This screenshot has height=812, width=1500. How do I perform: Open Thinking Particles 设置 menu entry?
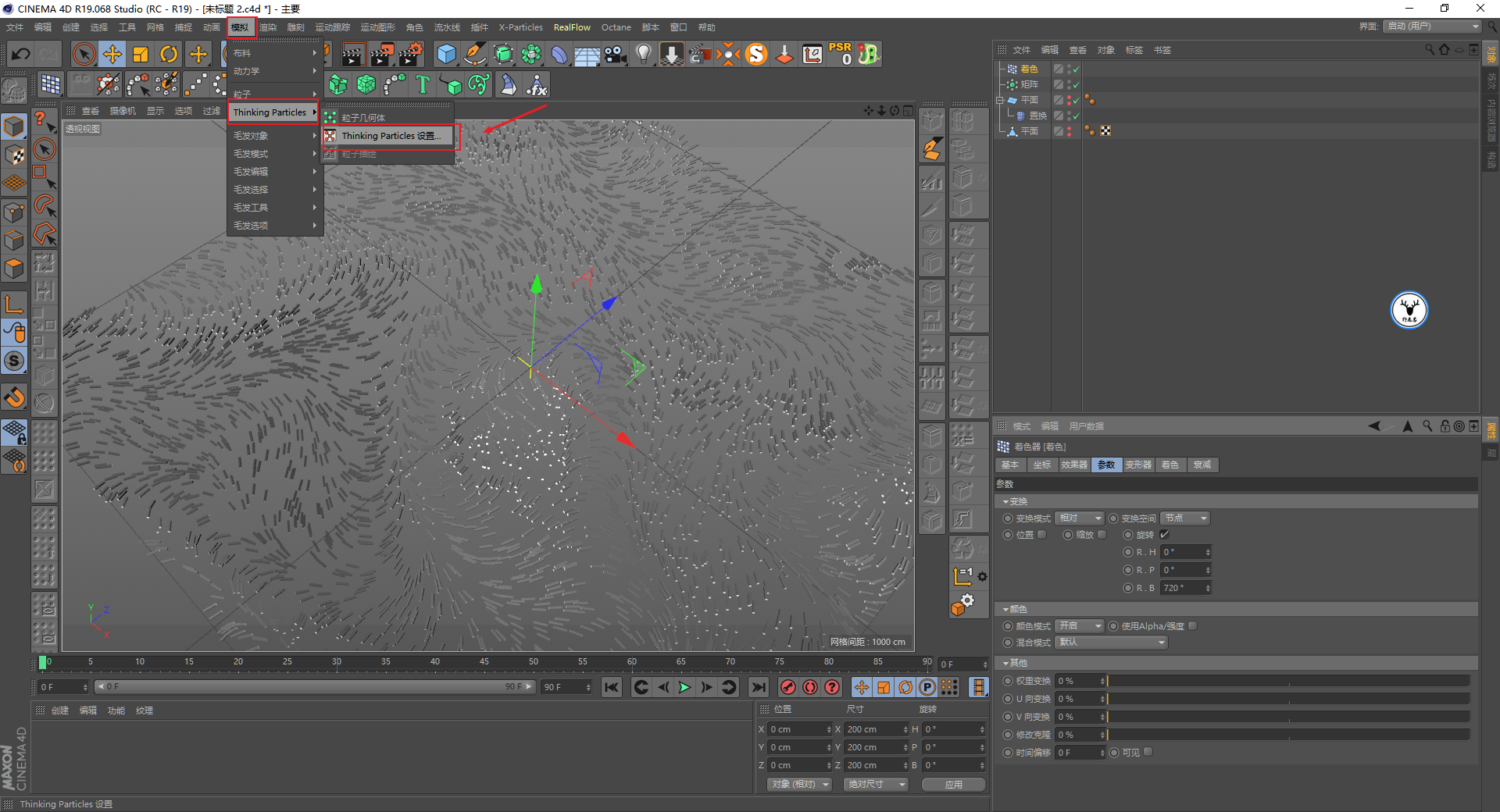pyautogui.click(x=391, y=136)
